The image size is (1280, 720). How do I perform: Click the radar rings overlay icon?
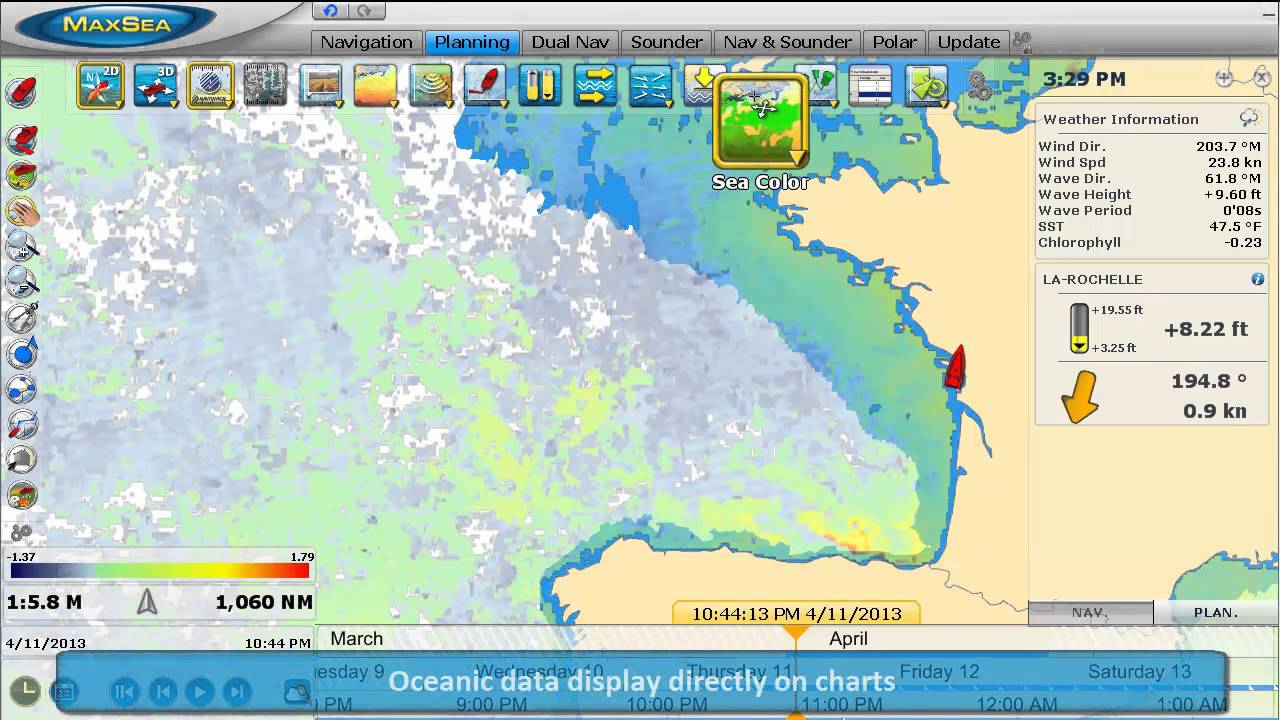pyautogui.click(x=430, y=85)
